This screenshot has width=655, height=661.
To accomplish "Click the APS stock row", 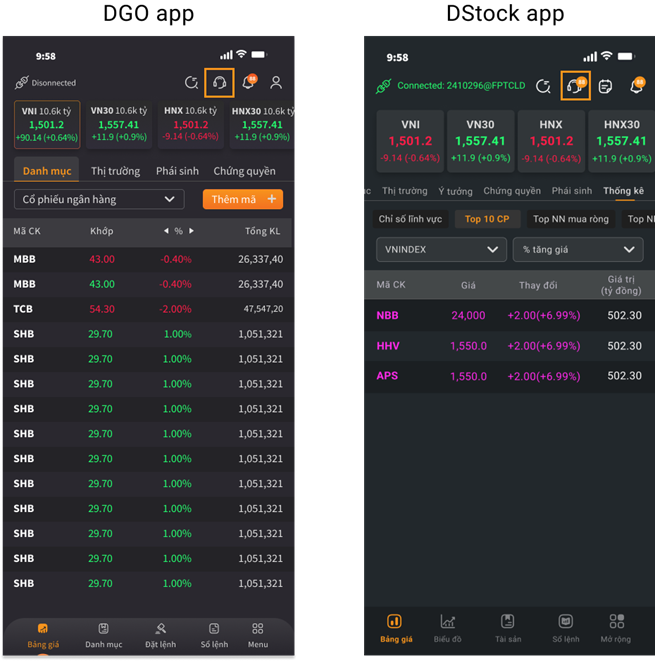I will [509, 376].
